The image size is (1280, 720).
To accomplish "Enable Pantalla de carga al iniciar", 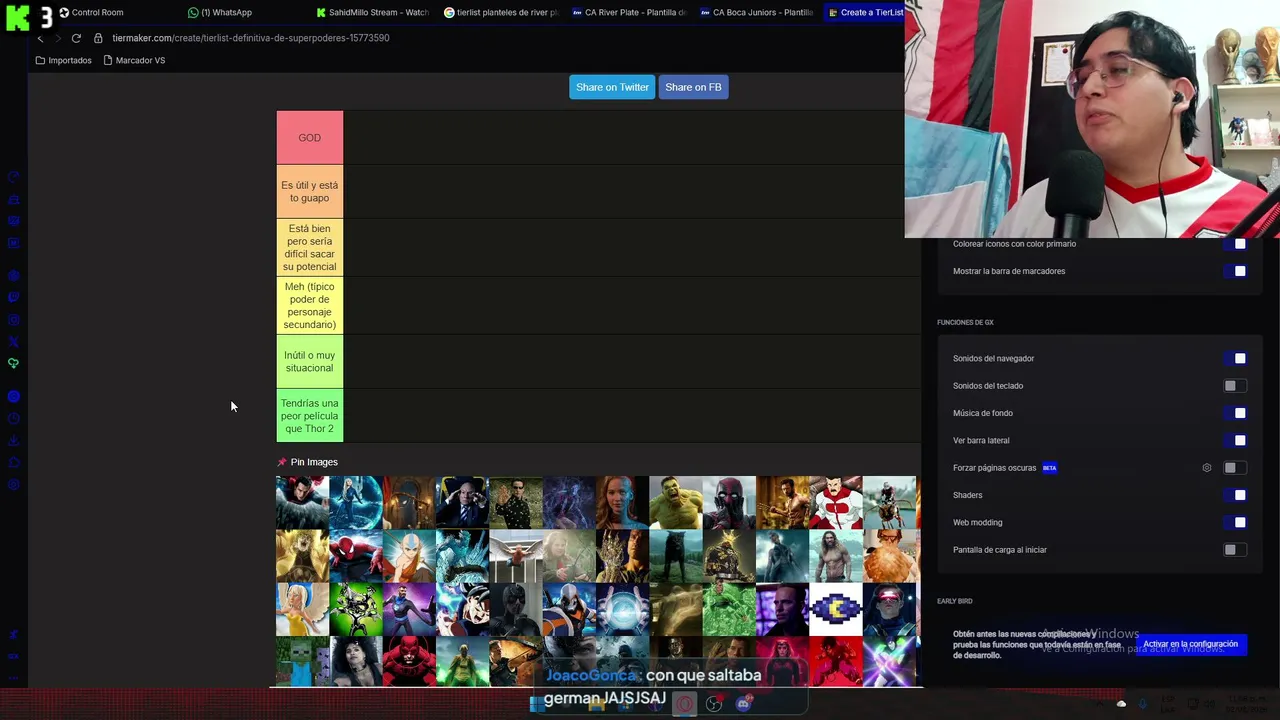I will [1235, 550].
